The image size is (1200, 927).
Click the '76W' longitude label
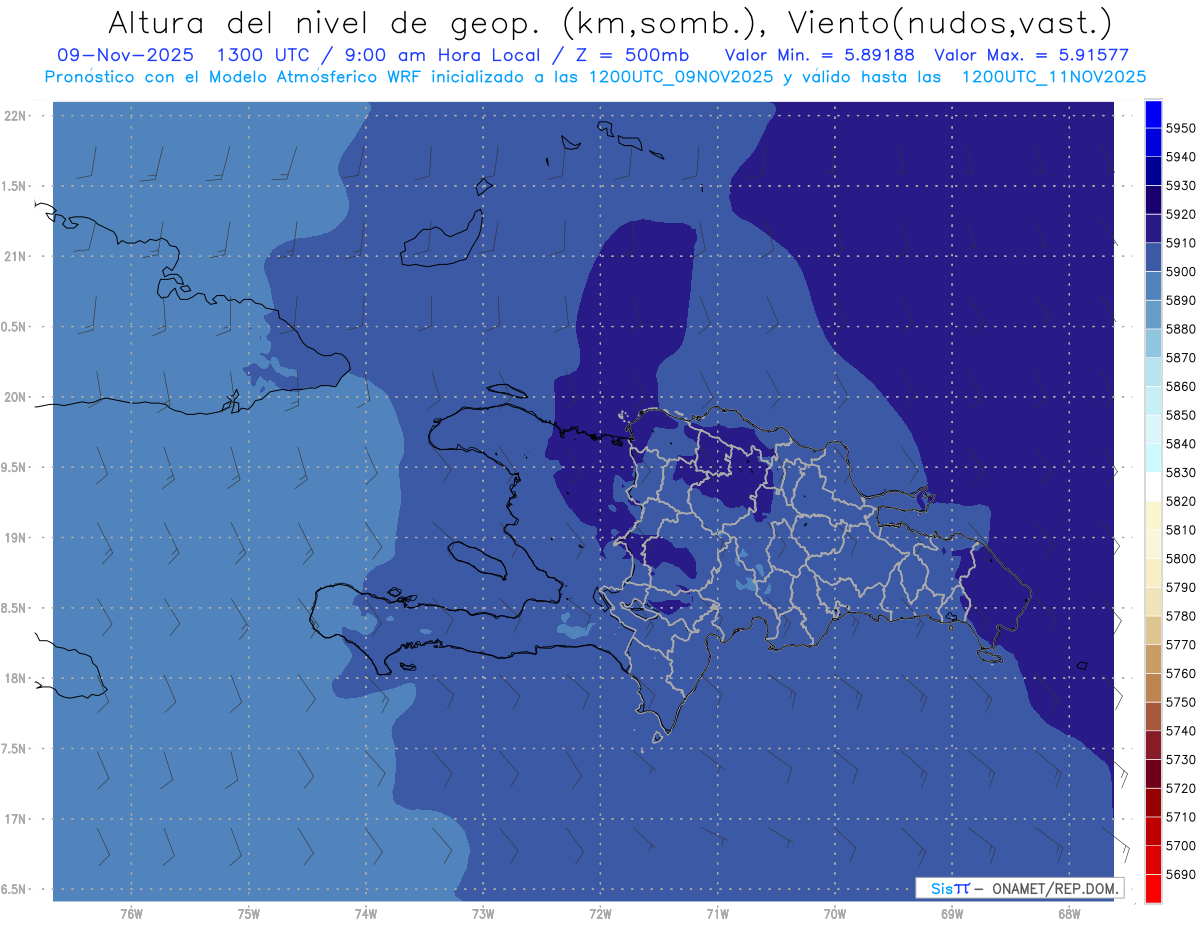tap(131, 914)
